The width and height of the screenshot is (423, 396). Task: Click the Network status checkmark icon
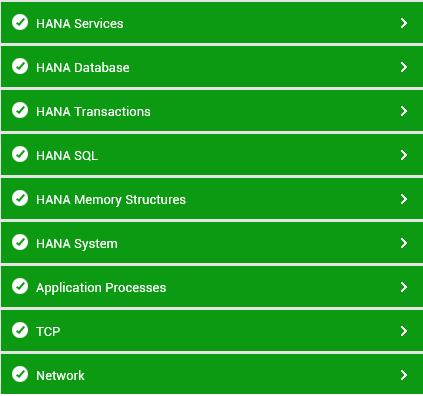(x=20, y=374)
